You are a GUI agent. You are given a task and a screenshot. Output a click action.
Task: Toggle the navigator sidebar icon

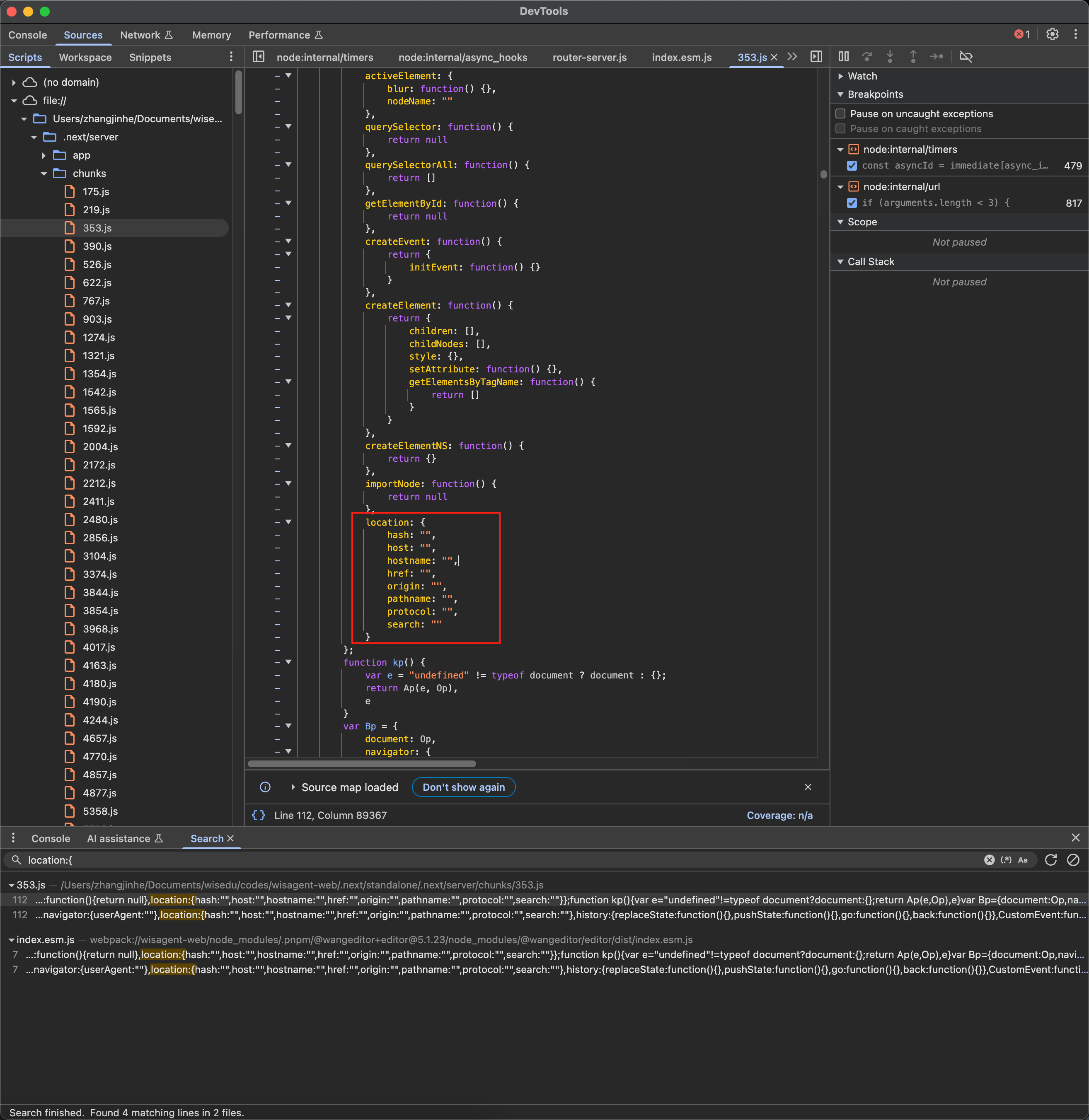coord(259,57)
